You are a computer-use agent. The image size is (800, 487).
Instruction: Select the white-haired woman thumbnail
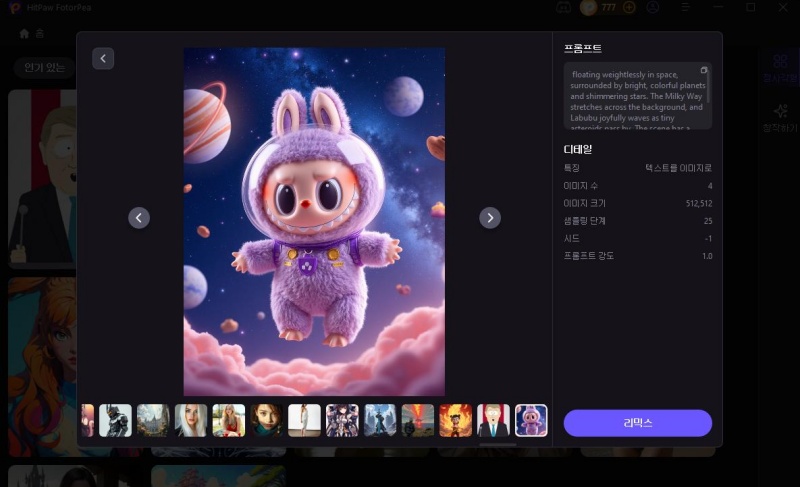coord(191,420)
